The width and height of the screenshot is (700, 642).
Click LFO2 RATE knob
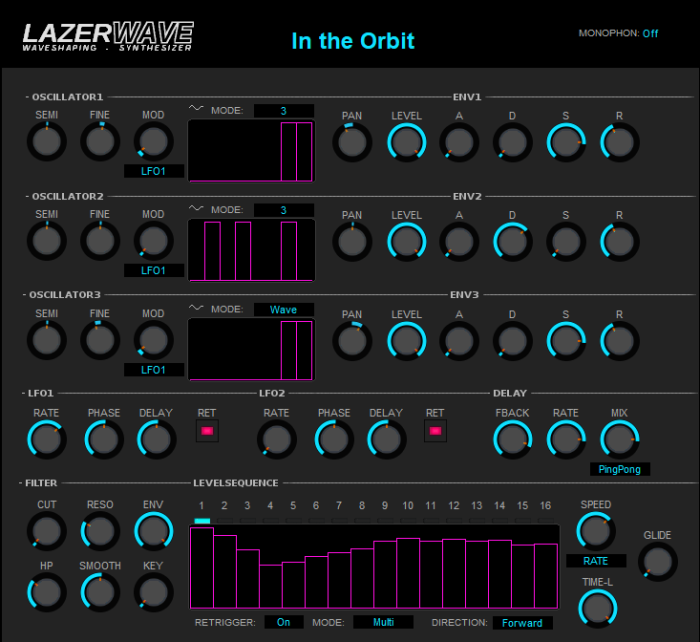pos(277,439)
